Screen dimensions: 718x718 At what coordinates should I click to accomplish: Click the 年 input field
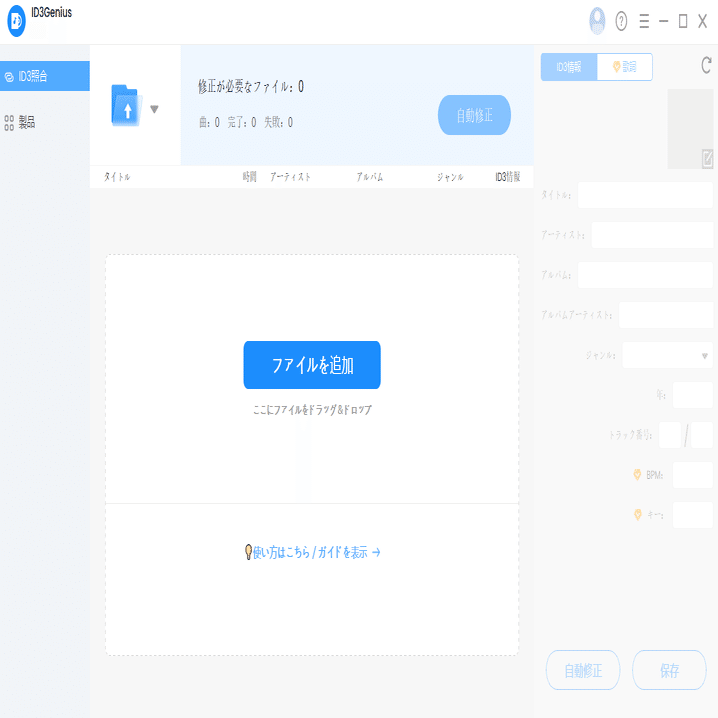click(693, 395)
